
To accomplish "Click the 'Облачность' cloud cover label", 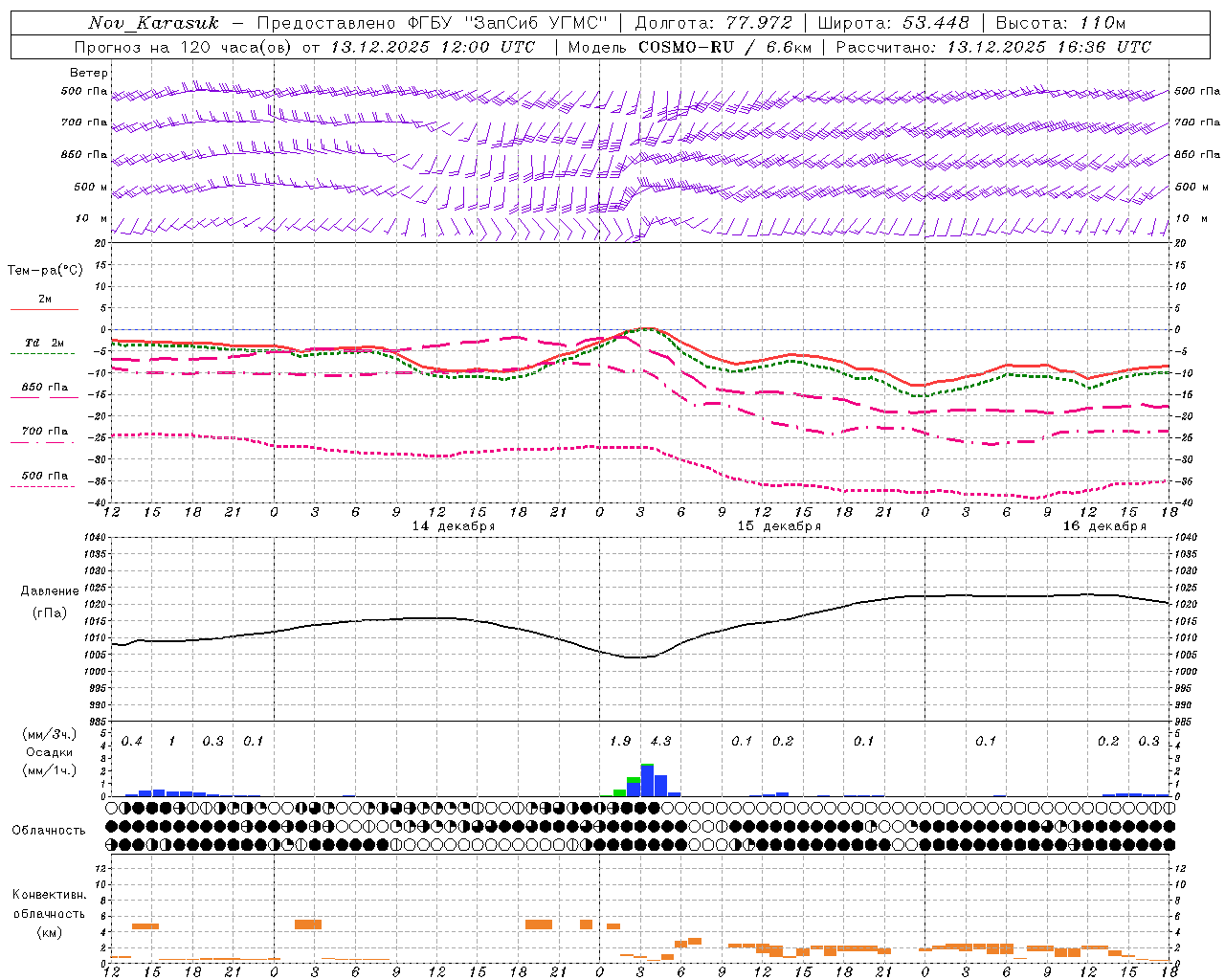I will point(49,831).
